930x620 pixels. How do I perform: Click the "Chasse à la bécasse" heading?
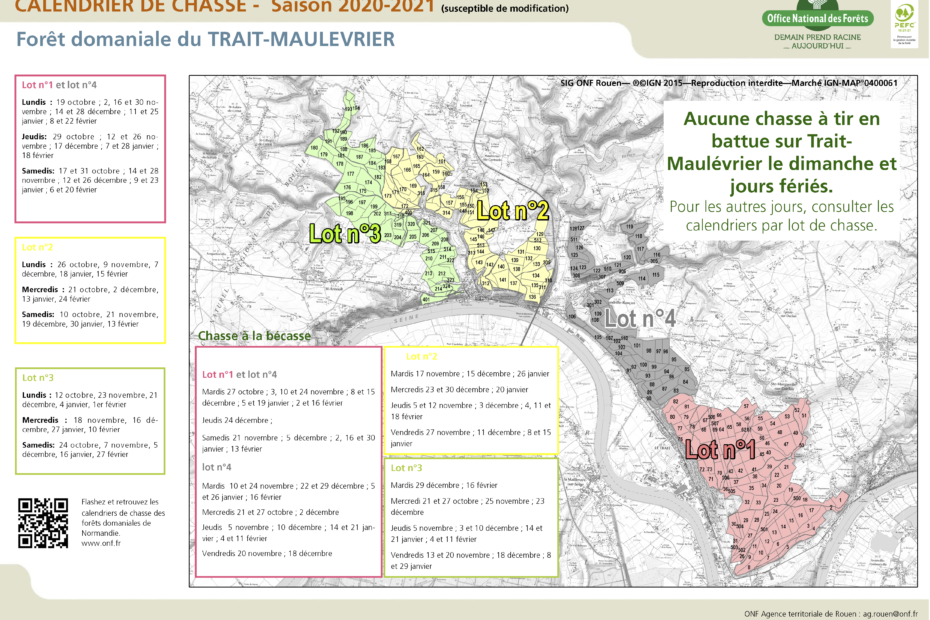click(x=254, y=336)
